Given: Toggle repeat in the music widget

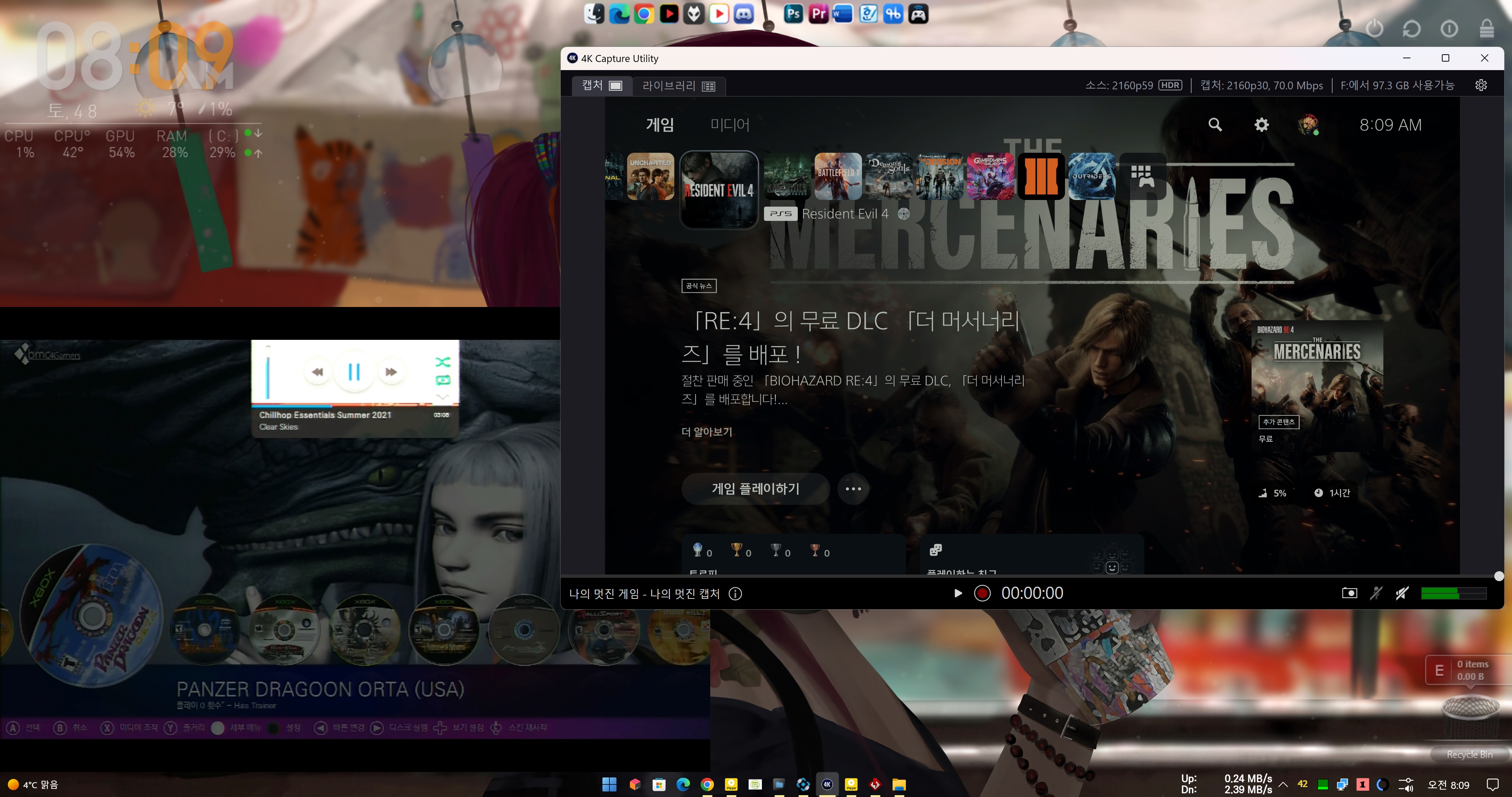Looking at the screenshot, I should pos(443,380).
